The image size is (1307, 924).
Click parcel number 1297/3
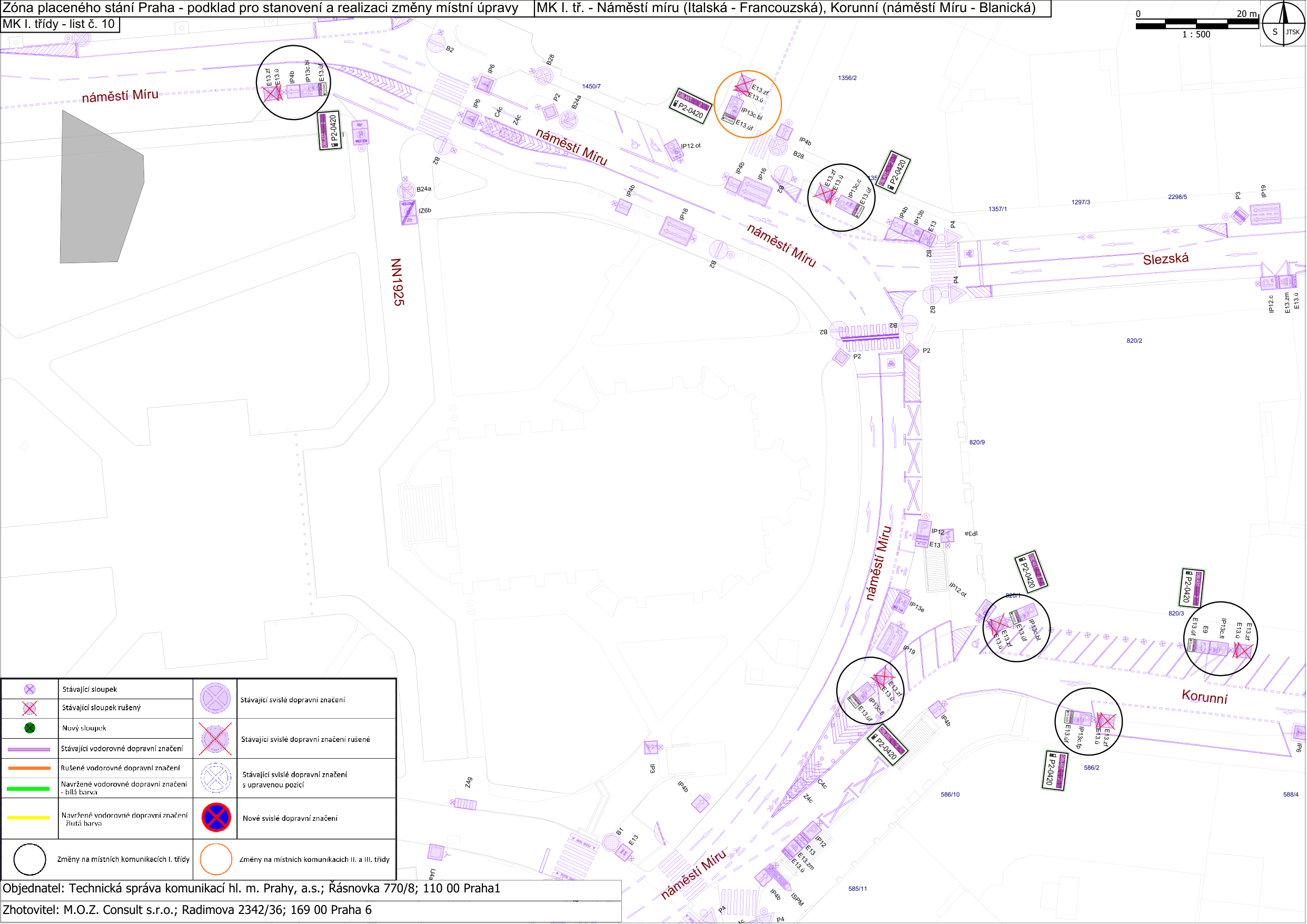(1081, 202)
